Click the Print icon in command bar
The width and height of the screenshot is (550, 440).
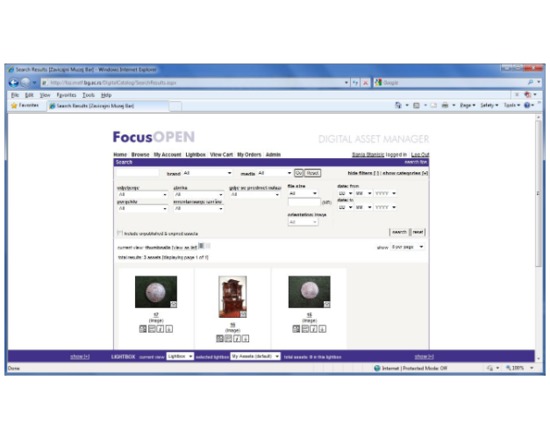point(445,105)
